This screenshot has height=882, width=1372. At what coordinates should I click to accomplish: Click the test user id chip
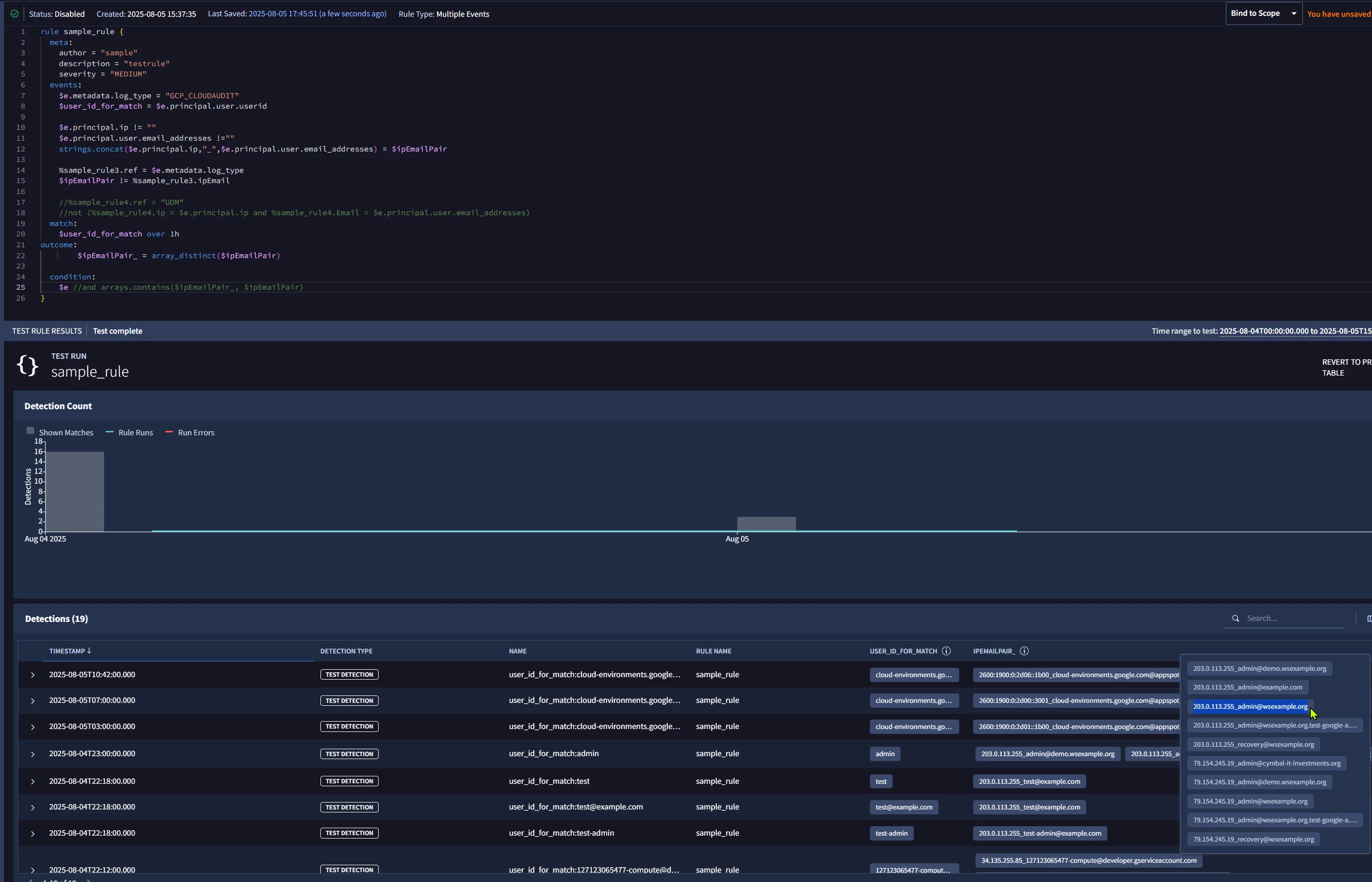click(x=881, y=781)
